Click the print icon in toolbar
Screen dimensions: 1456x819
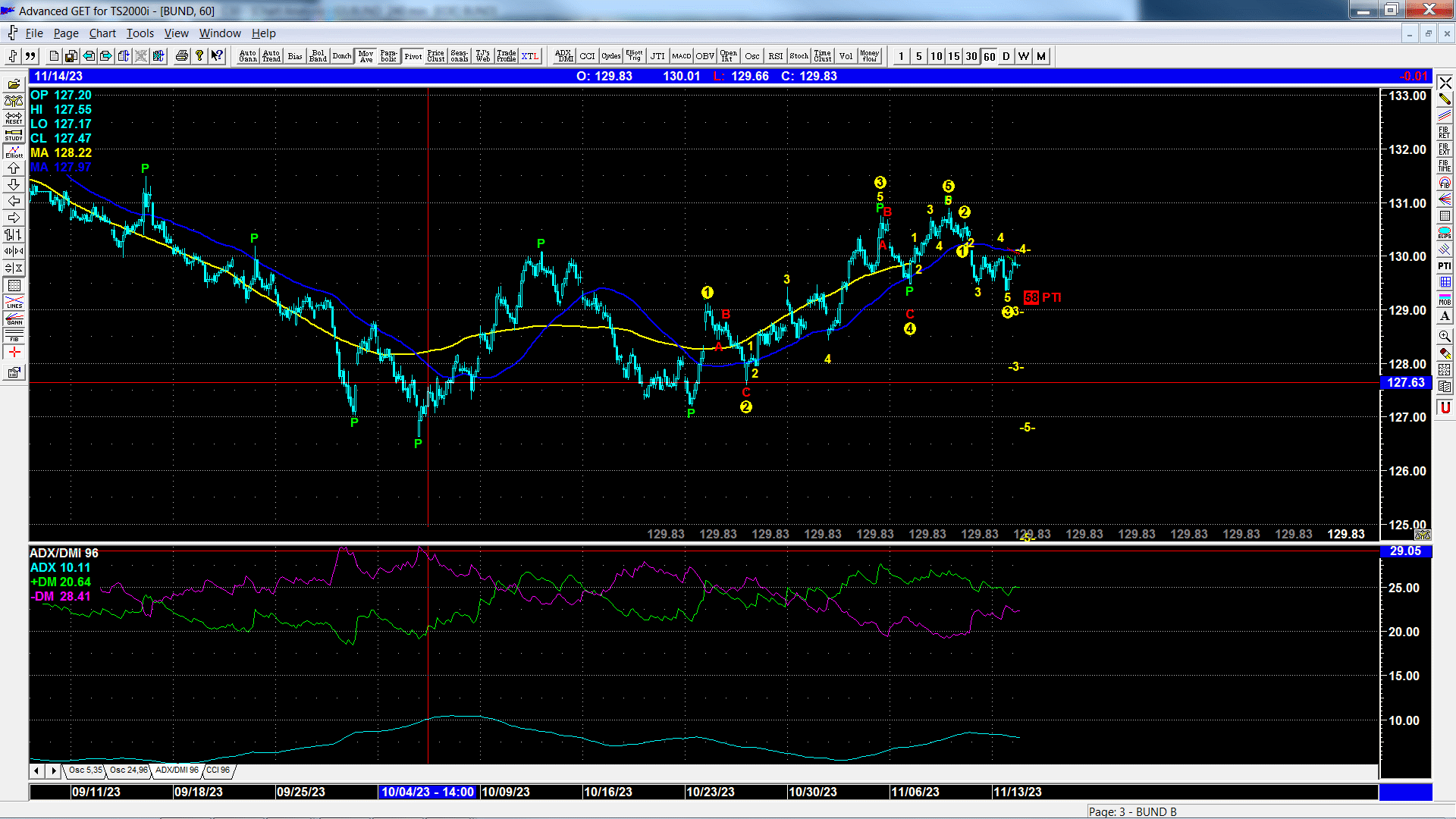pyautogui.click(x=182, y=56)
